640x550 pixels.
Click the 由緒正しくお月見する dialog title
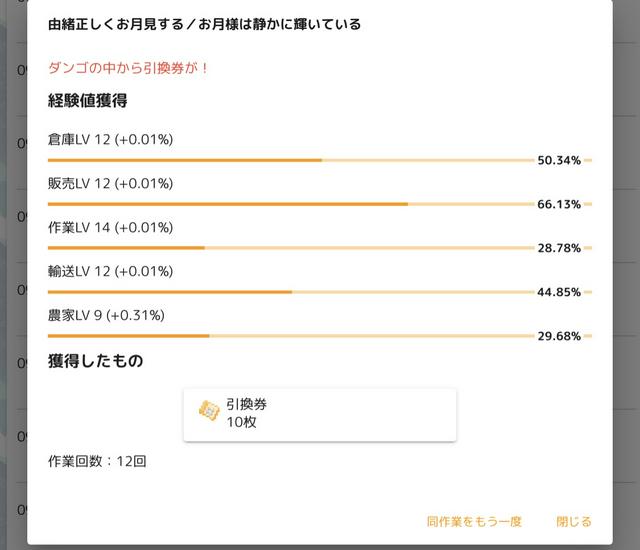coord(204,23)
